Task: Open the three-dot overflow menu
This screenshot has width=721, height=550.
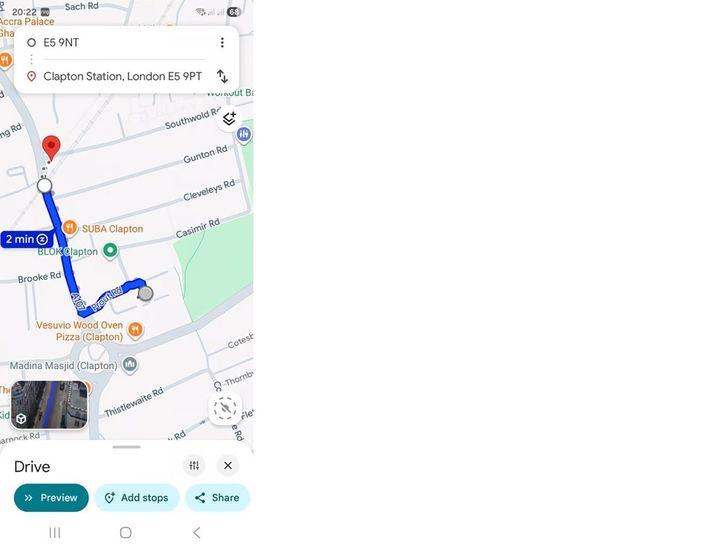Action: [x=222, y=42]
